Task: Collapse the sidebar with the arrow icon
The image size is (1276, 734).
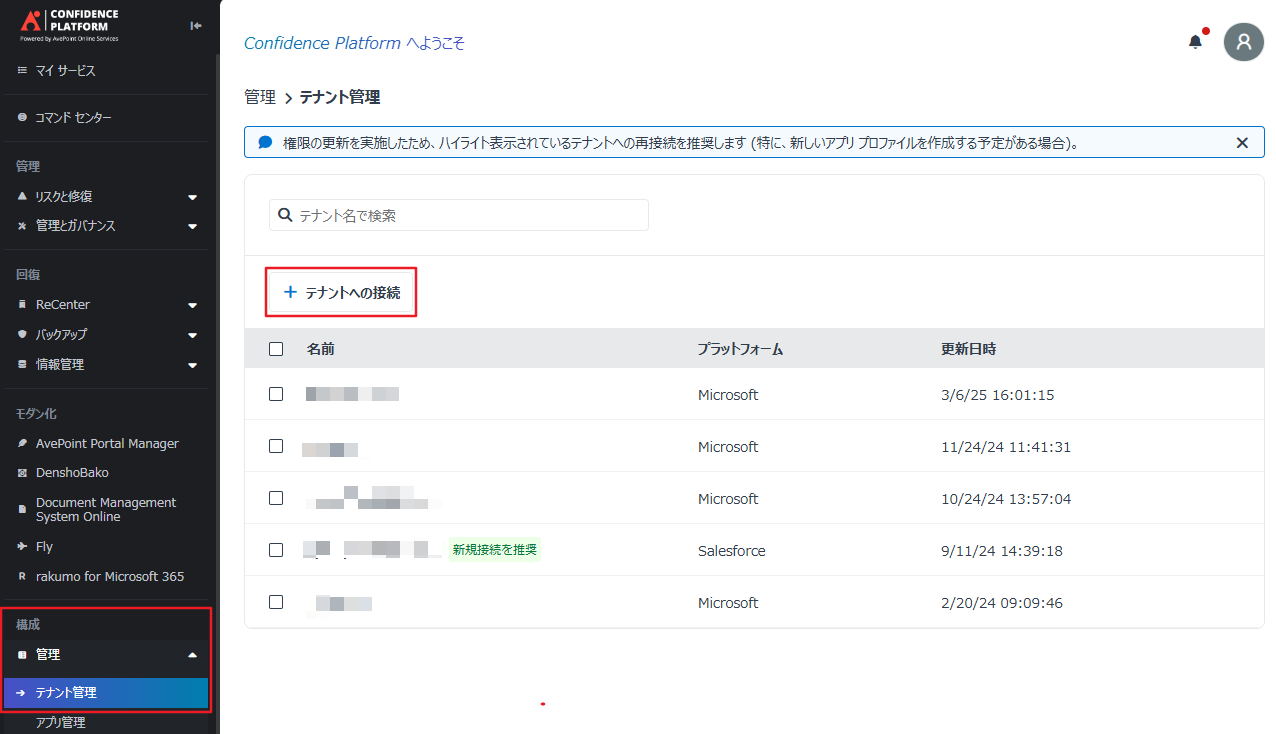Action: point(196,26)
